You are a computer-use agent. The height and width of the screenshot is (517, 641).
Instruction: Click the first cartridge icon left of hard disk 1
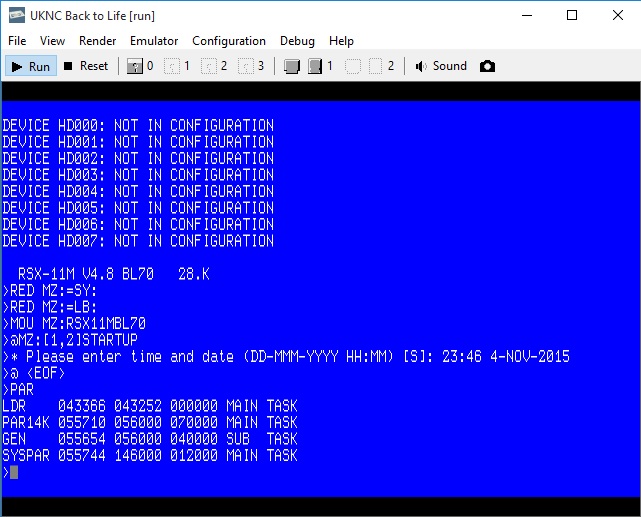[292, 66]
